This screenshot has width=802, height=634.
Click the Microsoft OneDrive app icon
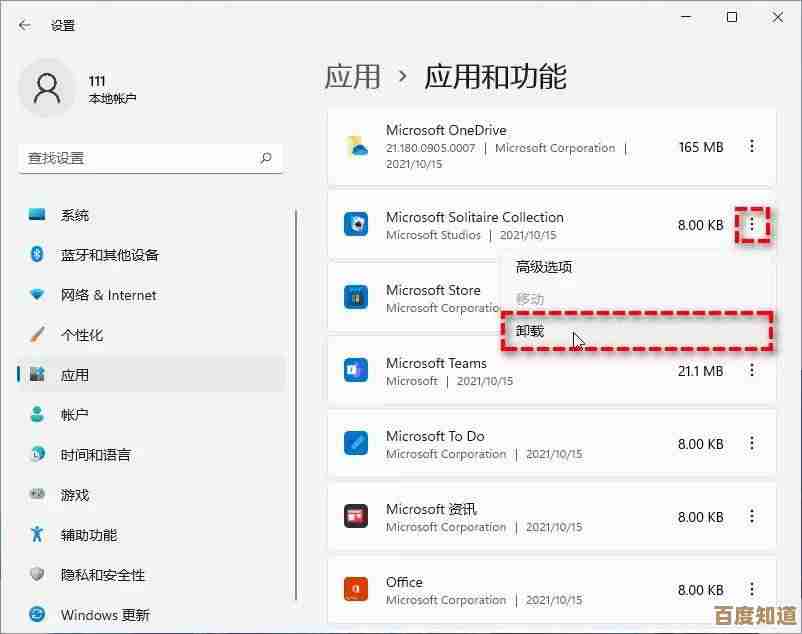coord(357,147)
